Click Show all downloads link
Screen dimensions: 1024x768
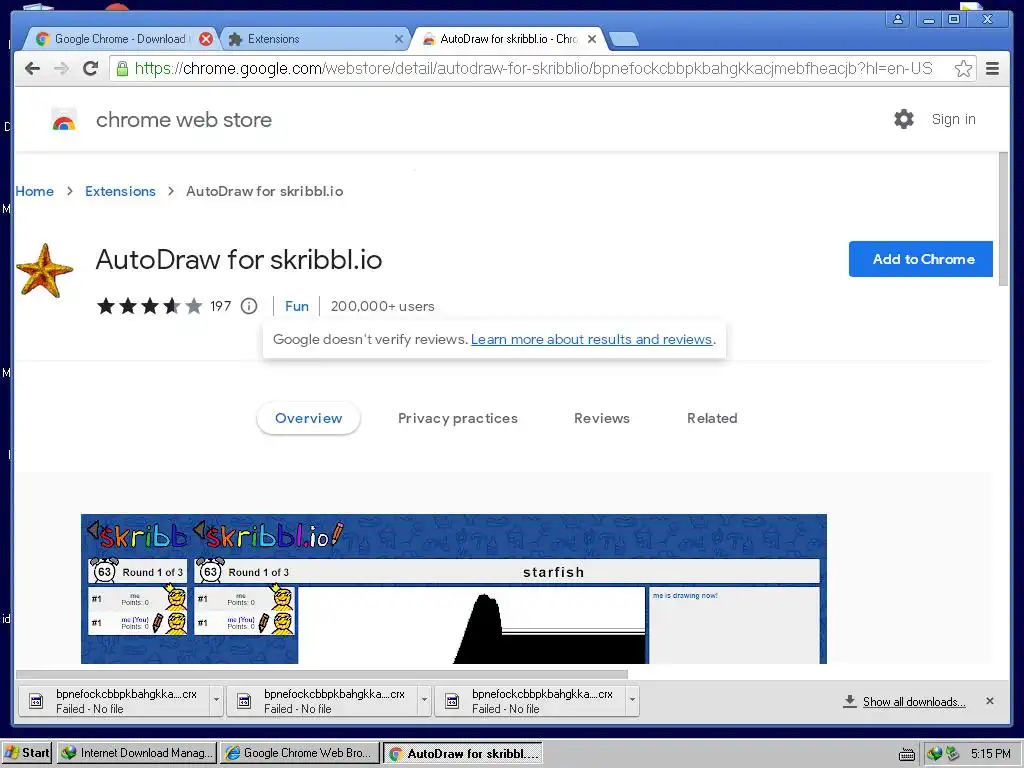click(x=914, y=701)
